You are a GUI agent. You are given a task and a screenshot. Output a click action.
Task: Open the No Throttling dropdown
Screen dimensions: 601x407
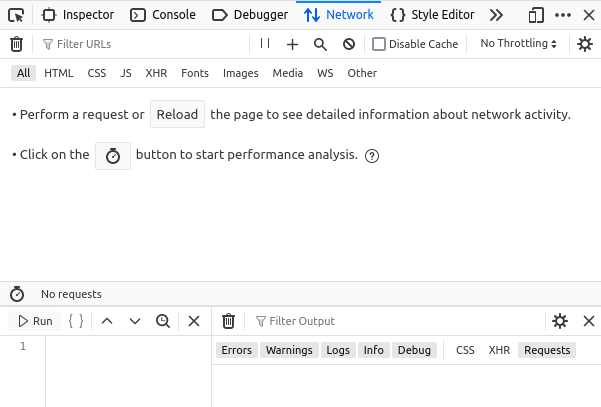tap(519, 44)
